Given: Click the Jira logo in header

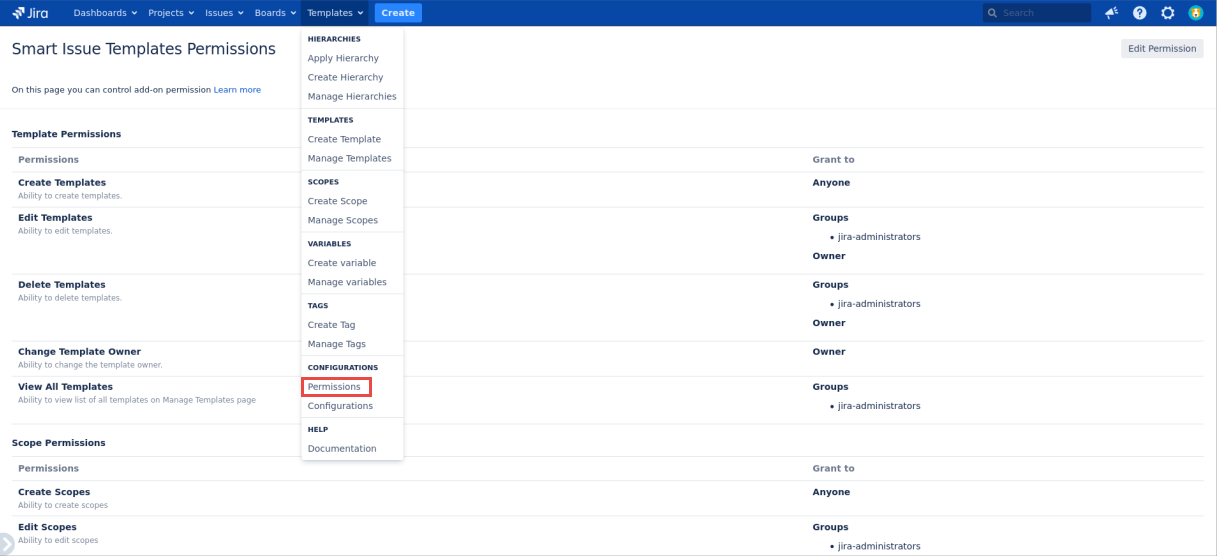Looking at the screenshot, I should pos(30,13).
